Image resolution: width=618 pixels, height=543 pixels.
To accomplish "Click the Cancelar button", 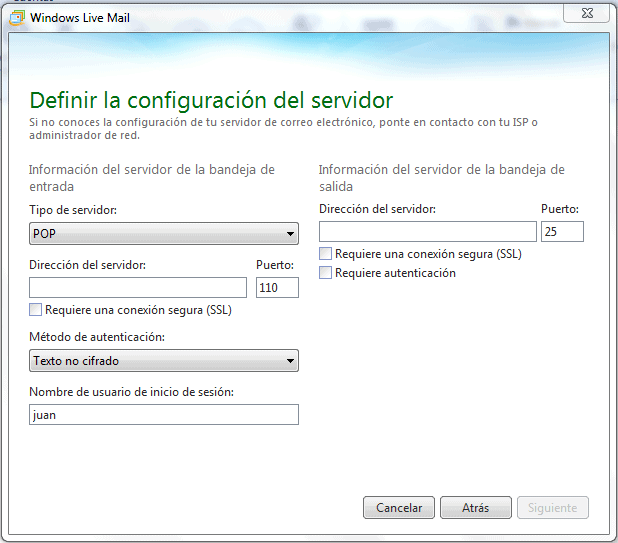I will [399, 508].
